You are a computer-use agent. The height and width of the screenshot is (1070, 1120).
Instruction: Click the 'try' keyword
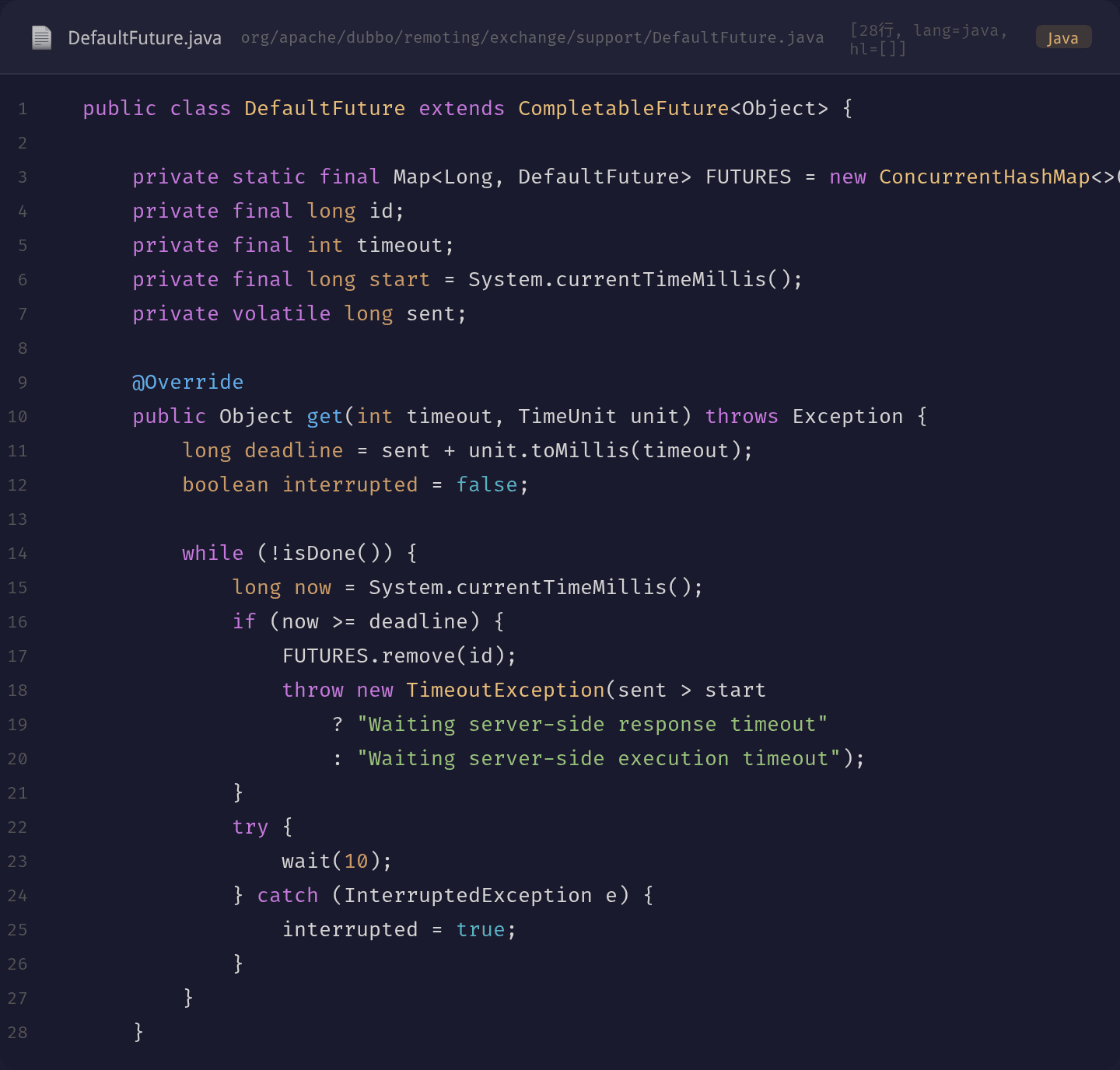pos(250,827)
